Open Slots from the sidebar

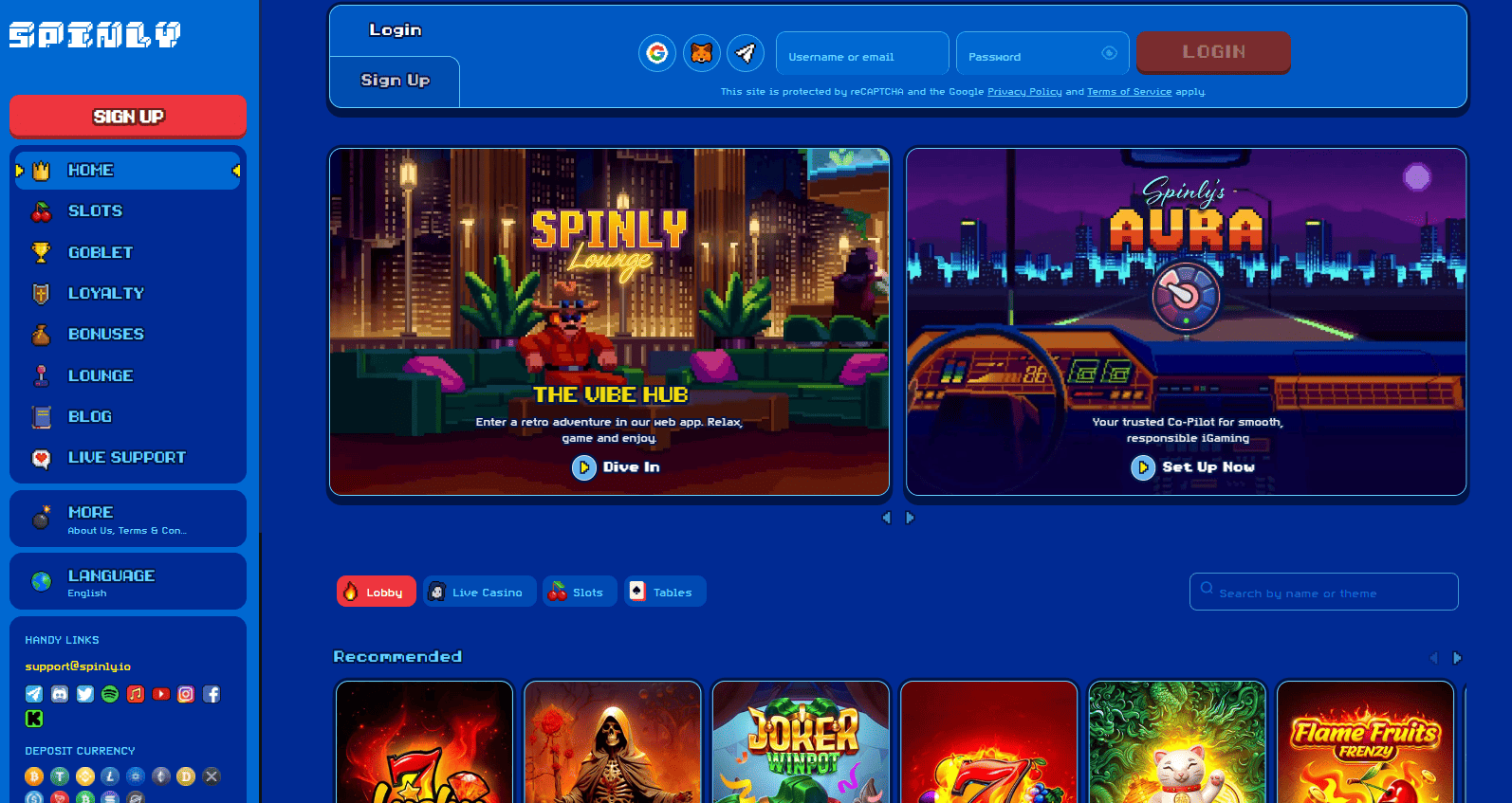point(128,211)
